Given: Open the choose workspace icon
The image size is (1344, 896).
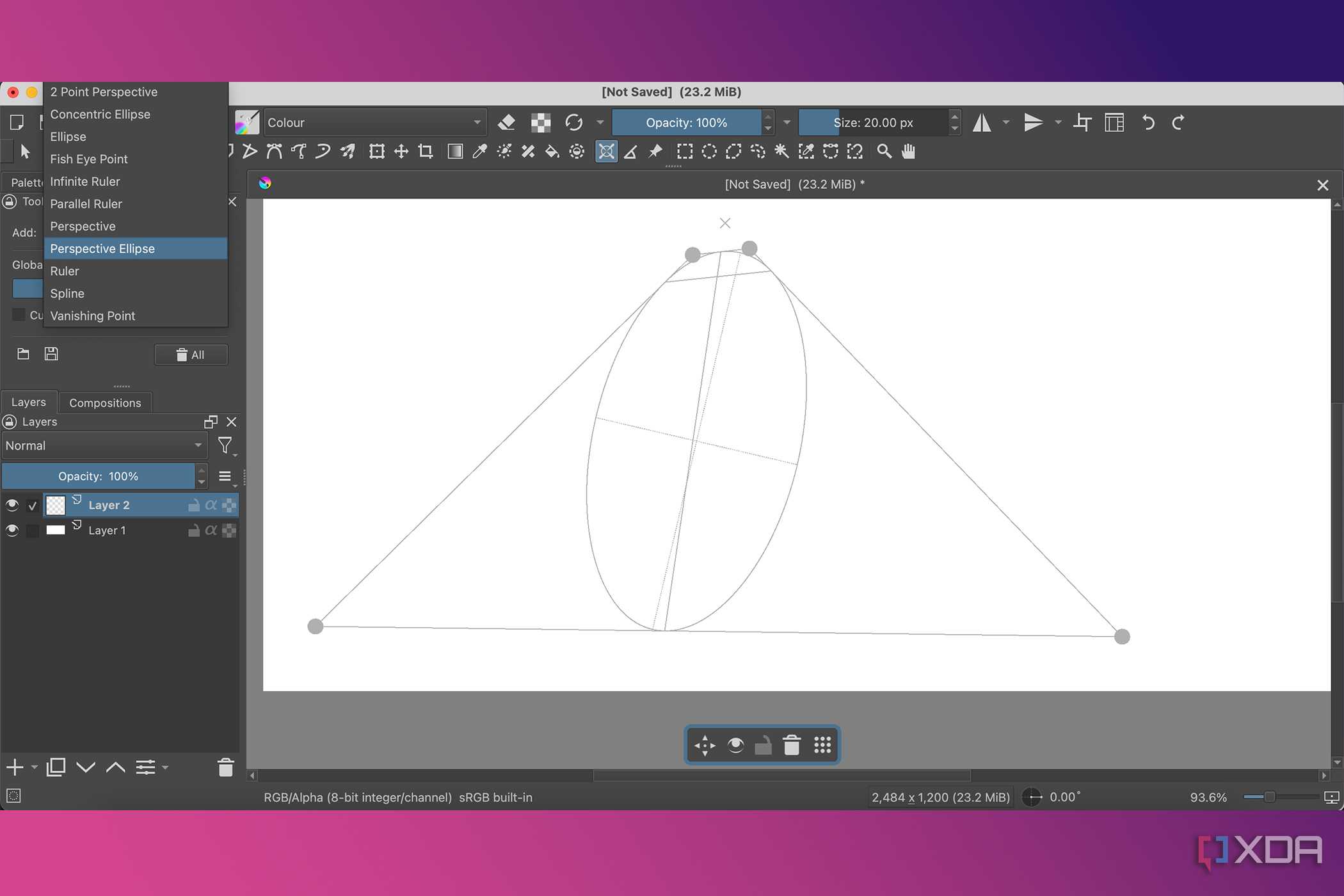Looking at the screenshot, I should 1114,122.
